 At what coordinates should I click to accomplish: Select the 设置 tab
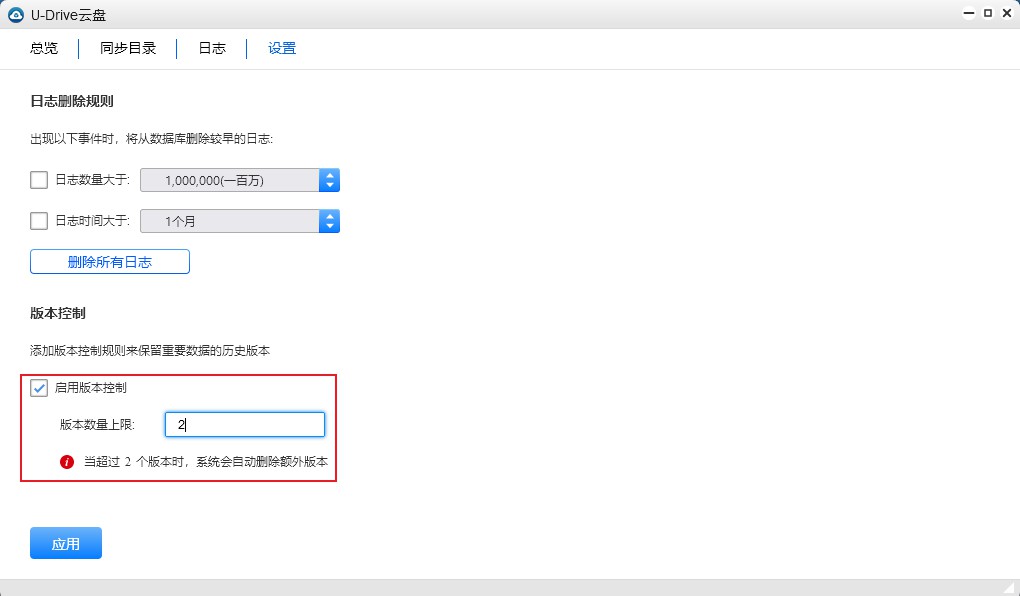point(280,47)
